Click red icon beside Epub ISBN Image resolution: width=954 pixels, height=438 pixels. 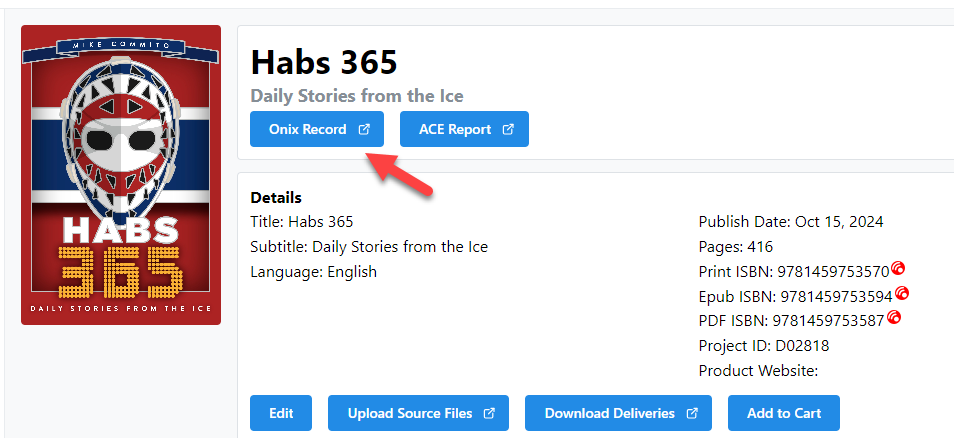pyautogui.click(x=902, y=293)
